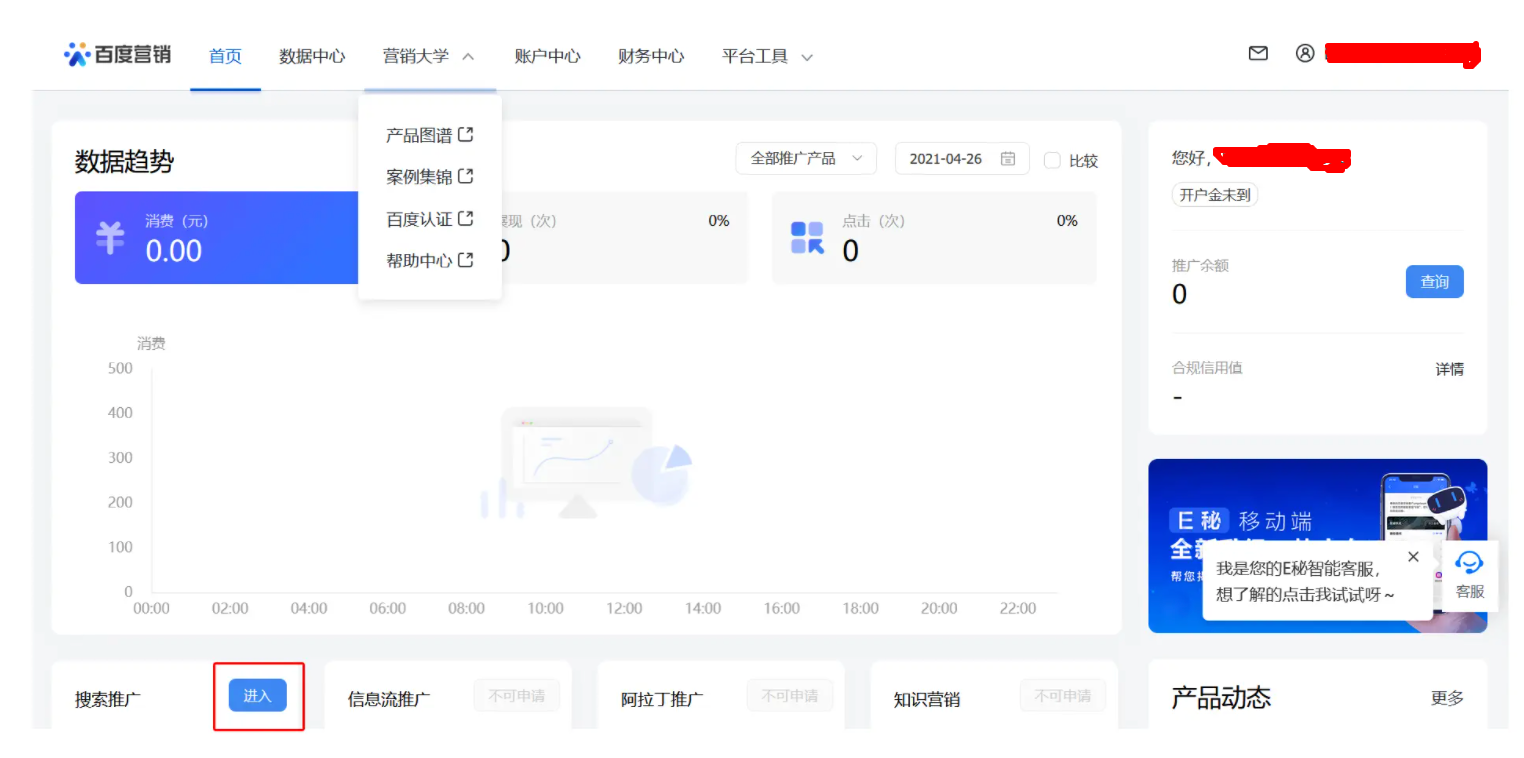
Task: Open 百度认证 from the dropdown menu
Action: point(430,219)
